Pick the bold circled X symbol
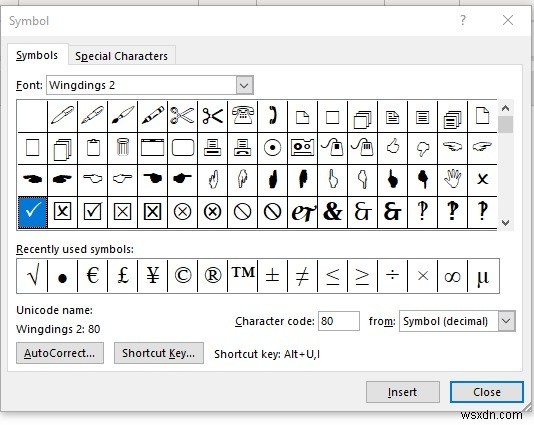Image resolution: width=534 pixels, height=425 pixels. [212, 212]
